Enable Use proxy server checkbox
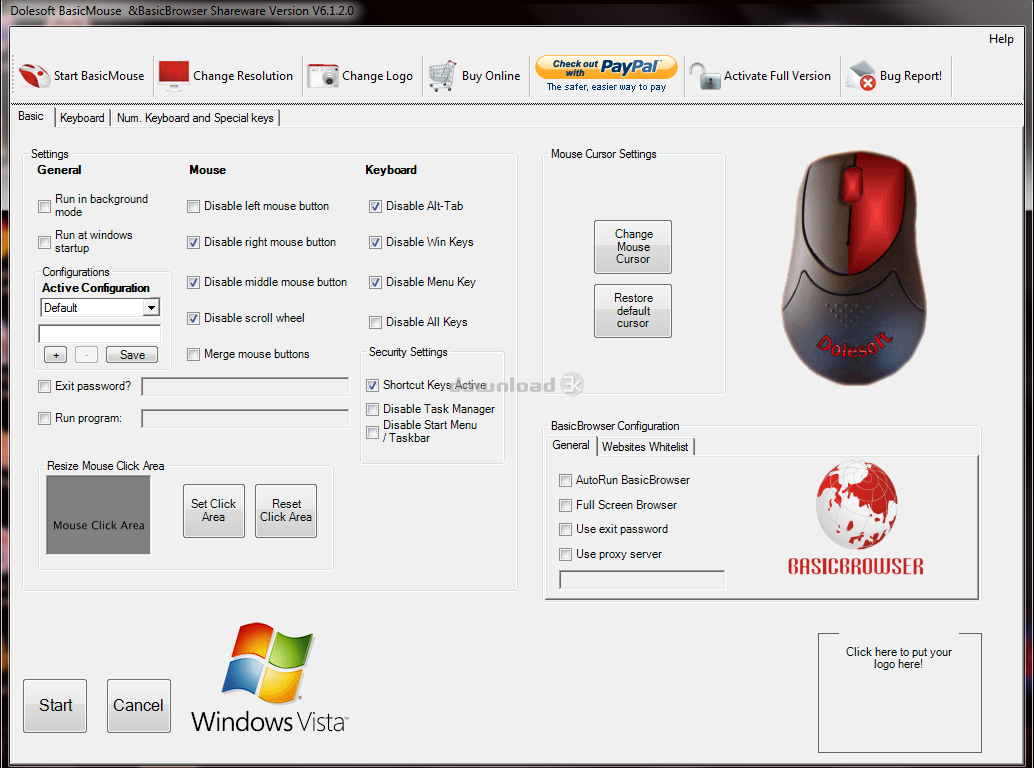1034x768 pixels. click(565, 554)
